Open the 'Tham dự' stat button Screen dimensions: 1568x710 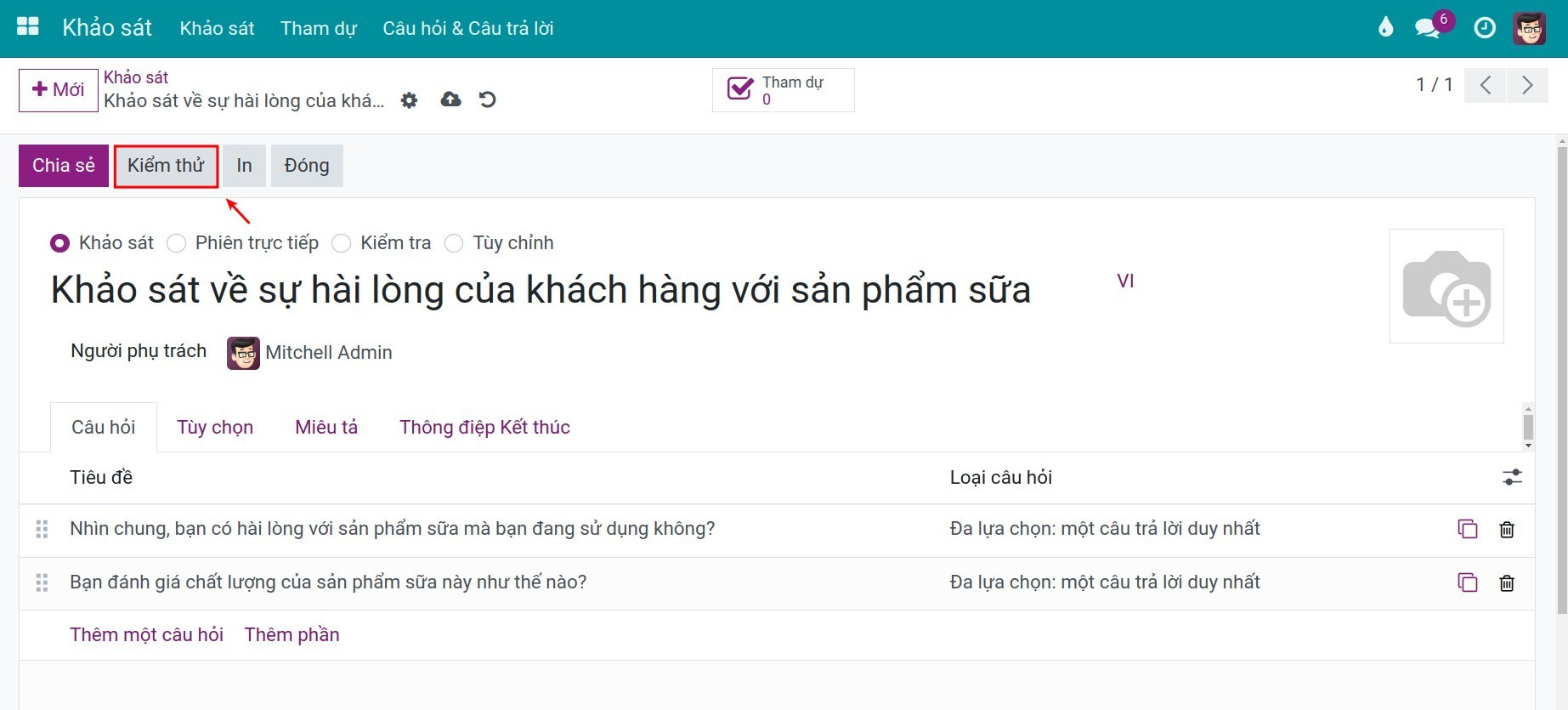[x=784, y=90]
